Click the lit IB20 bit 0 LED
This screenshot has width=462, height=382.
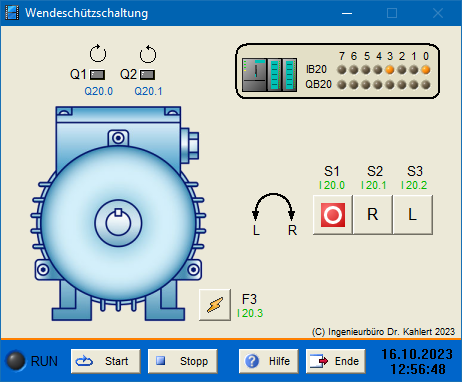tap(426, 70)
